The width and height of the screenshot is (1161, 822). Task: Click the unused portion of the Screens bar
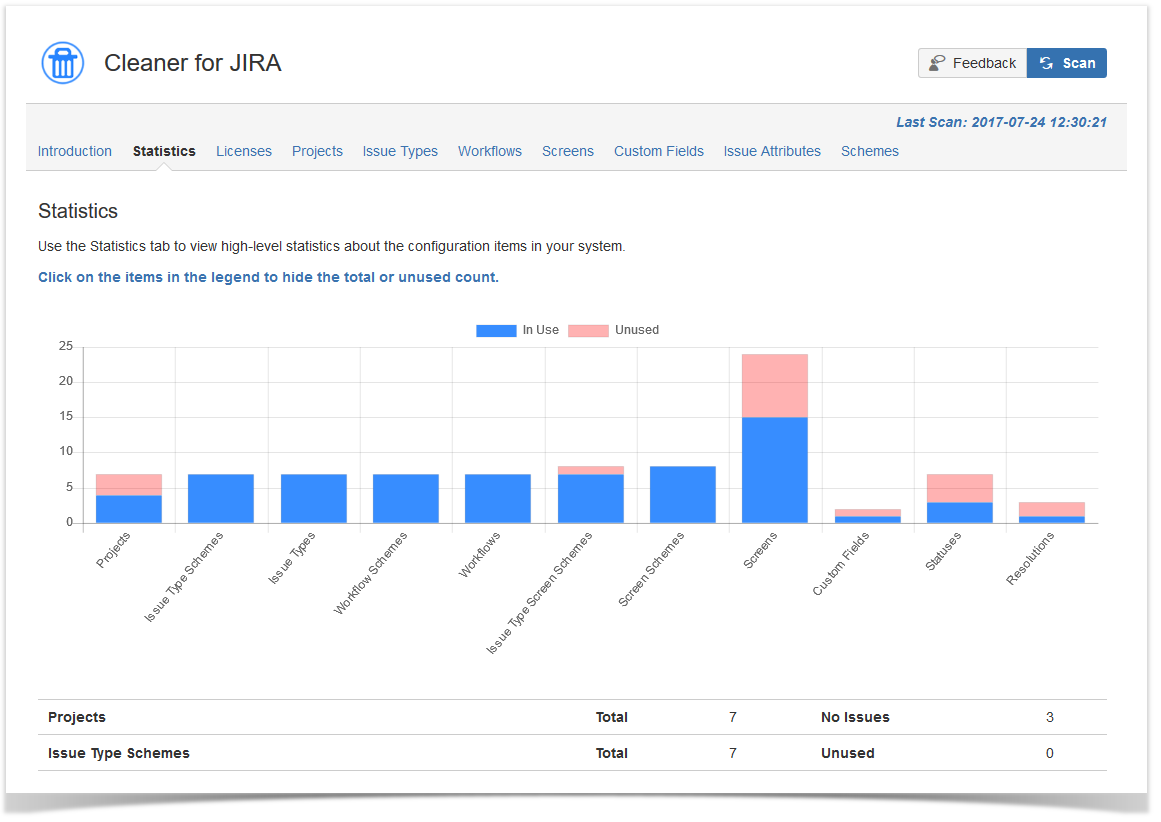774,386
